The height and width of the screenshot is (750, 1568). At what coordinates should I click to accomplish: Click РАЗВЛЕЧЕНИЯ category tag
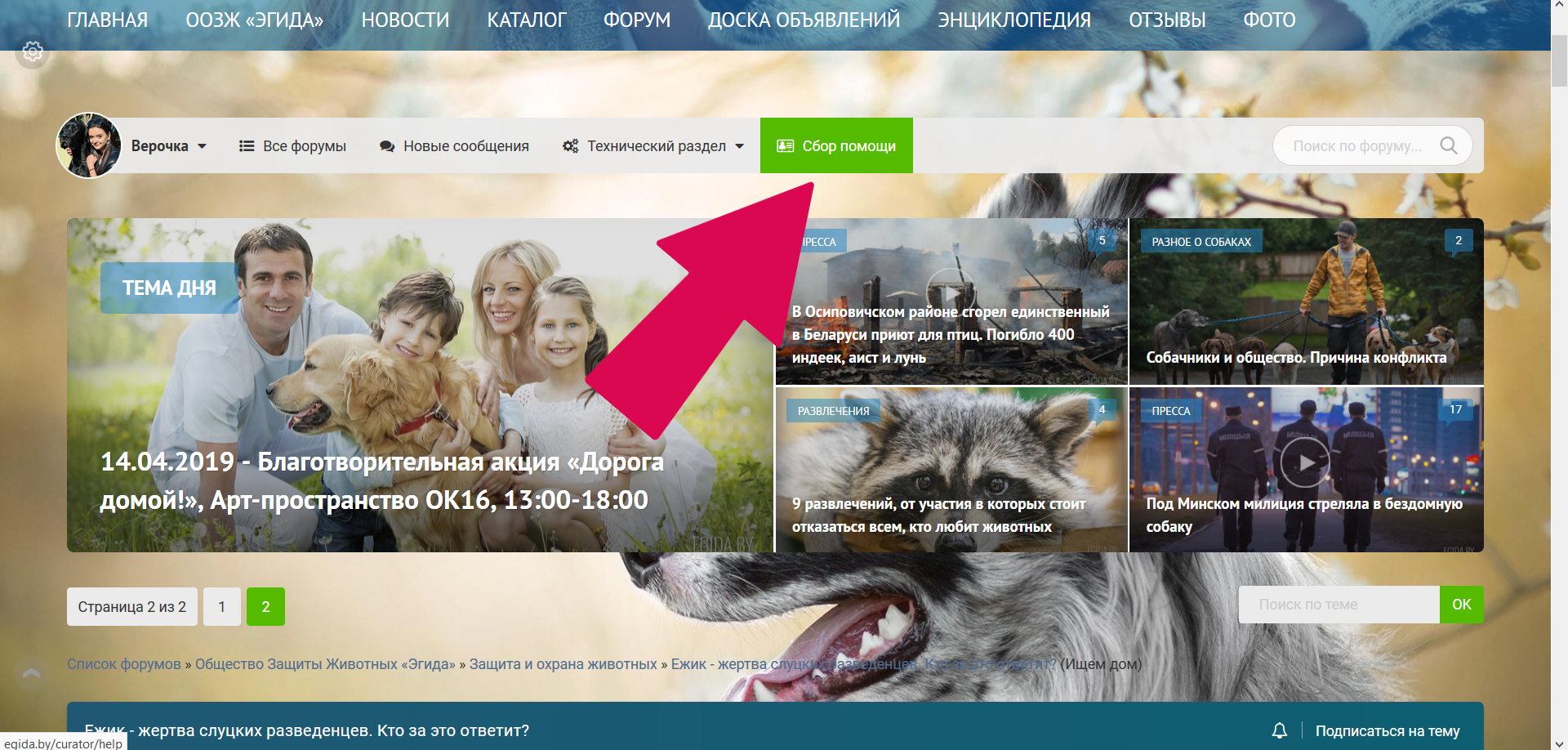[x=833, y=411]
